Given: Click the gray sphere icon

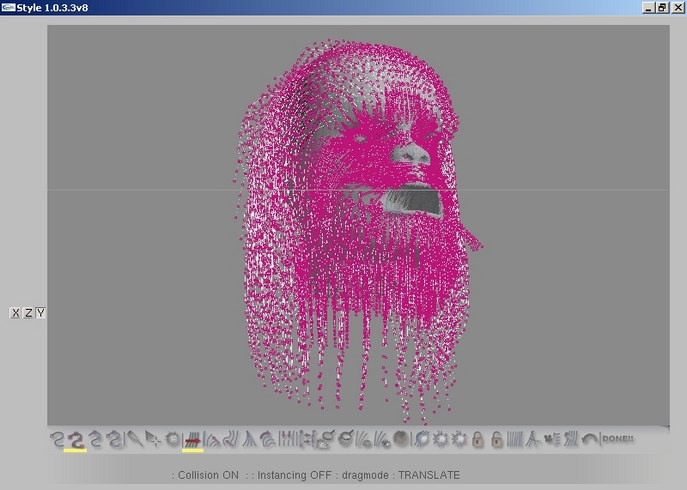Looking at the screenshot, I should (x=400, y=438).
